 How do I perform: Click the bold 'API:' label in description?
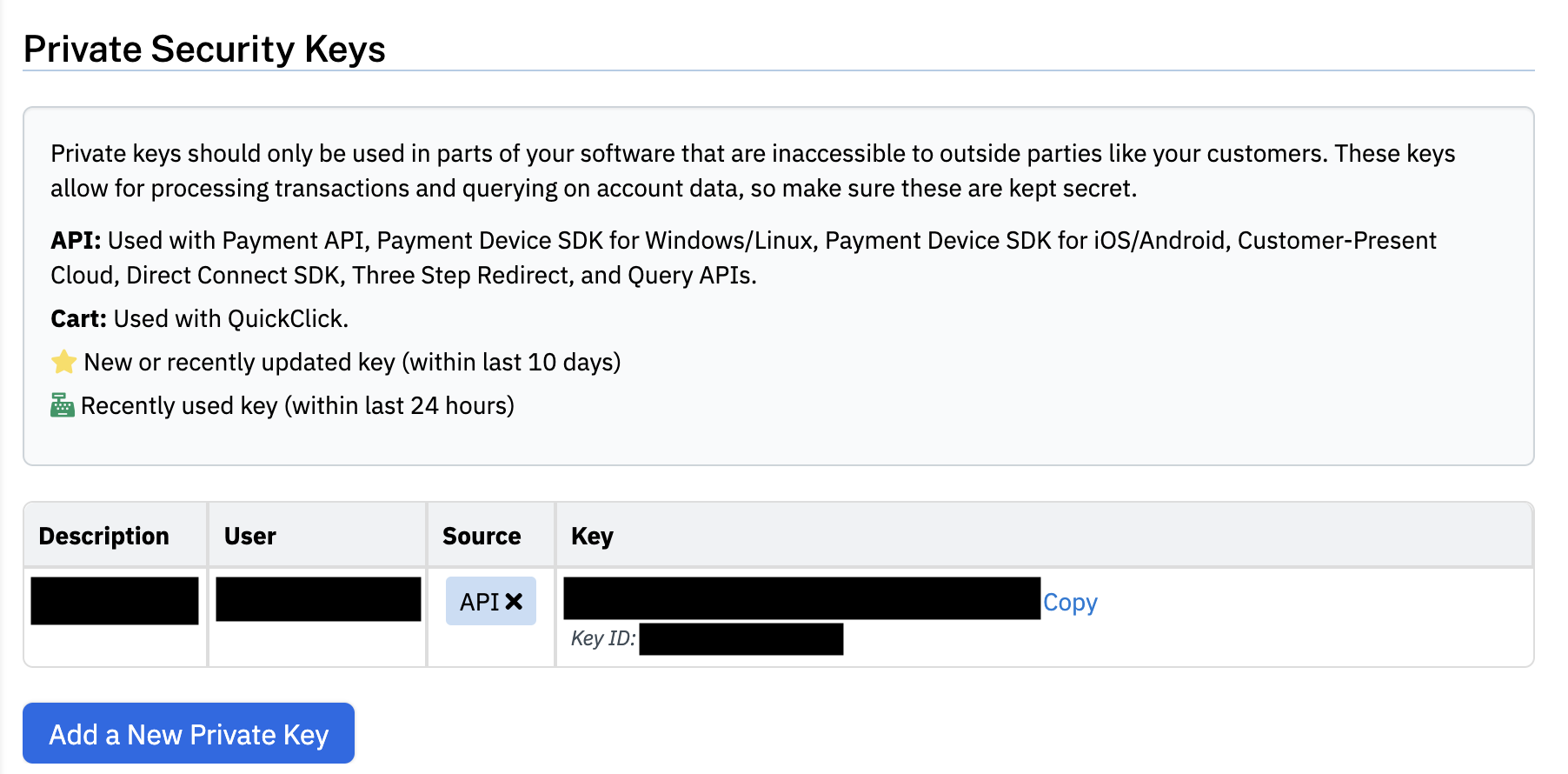click(x=76, y=240)
